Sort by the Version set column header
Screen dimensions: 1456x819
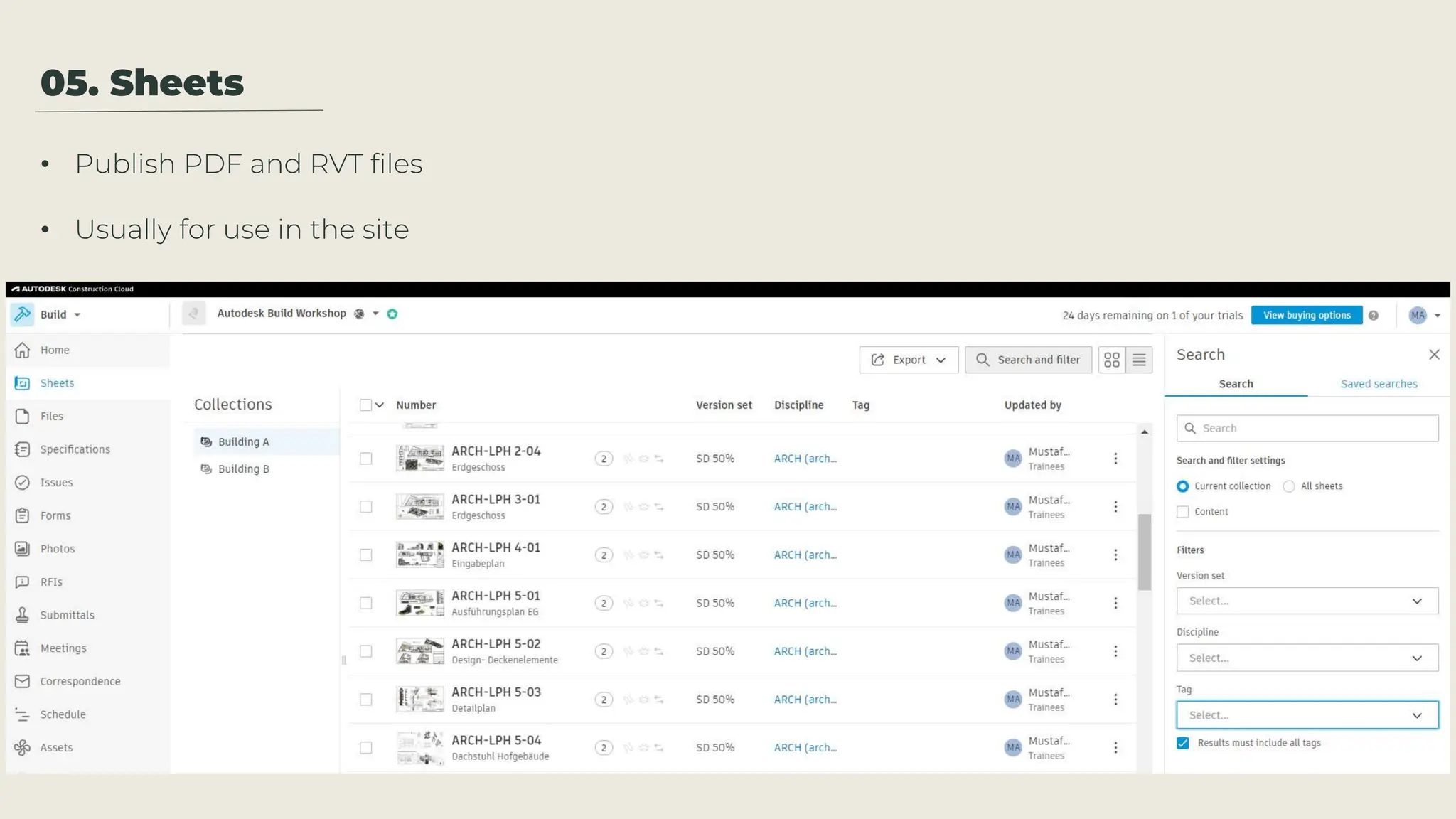click(724, 405)
